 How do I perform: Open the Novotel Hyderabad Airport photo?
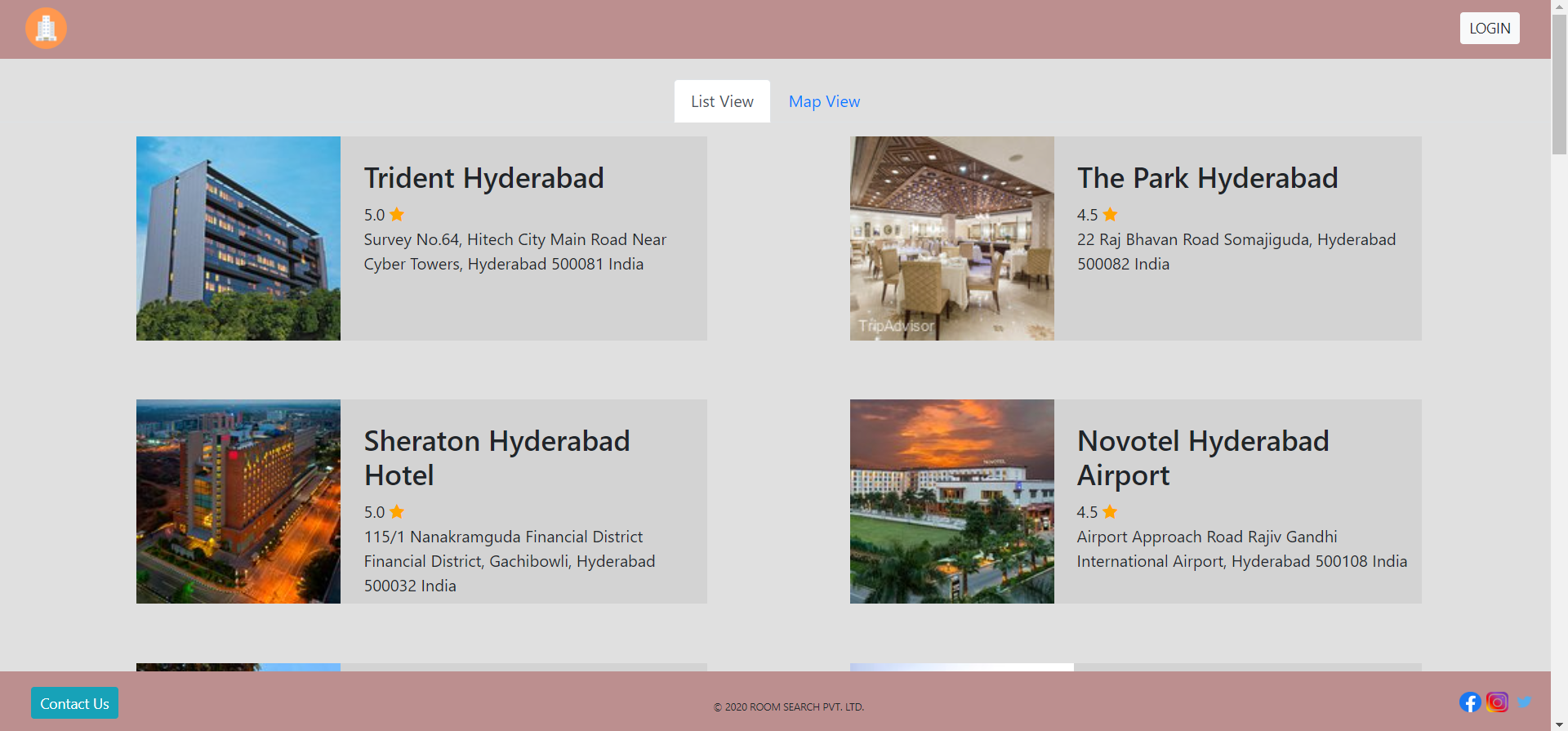point(952,501)
